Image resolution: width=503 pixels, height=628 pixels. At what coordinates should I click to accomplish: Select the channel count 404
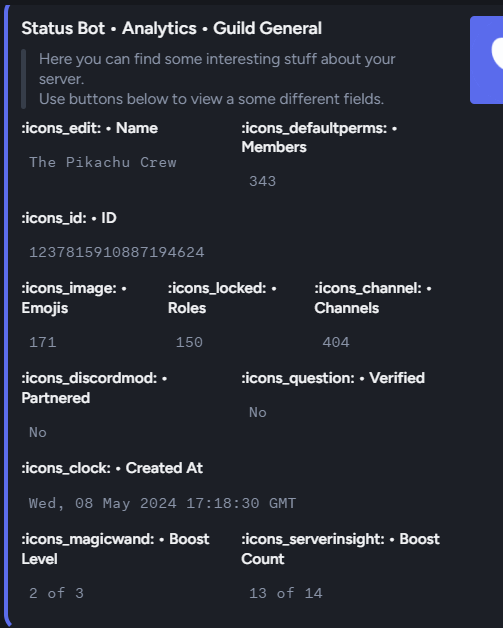(336, 342)
